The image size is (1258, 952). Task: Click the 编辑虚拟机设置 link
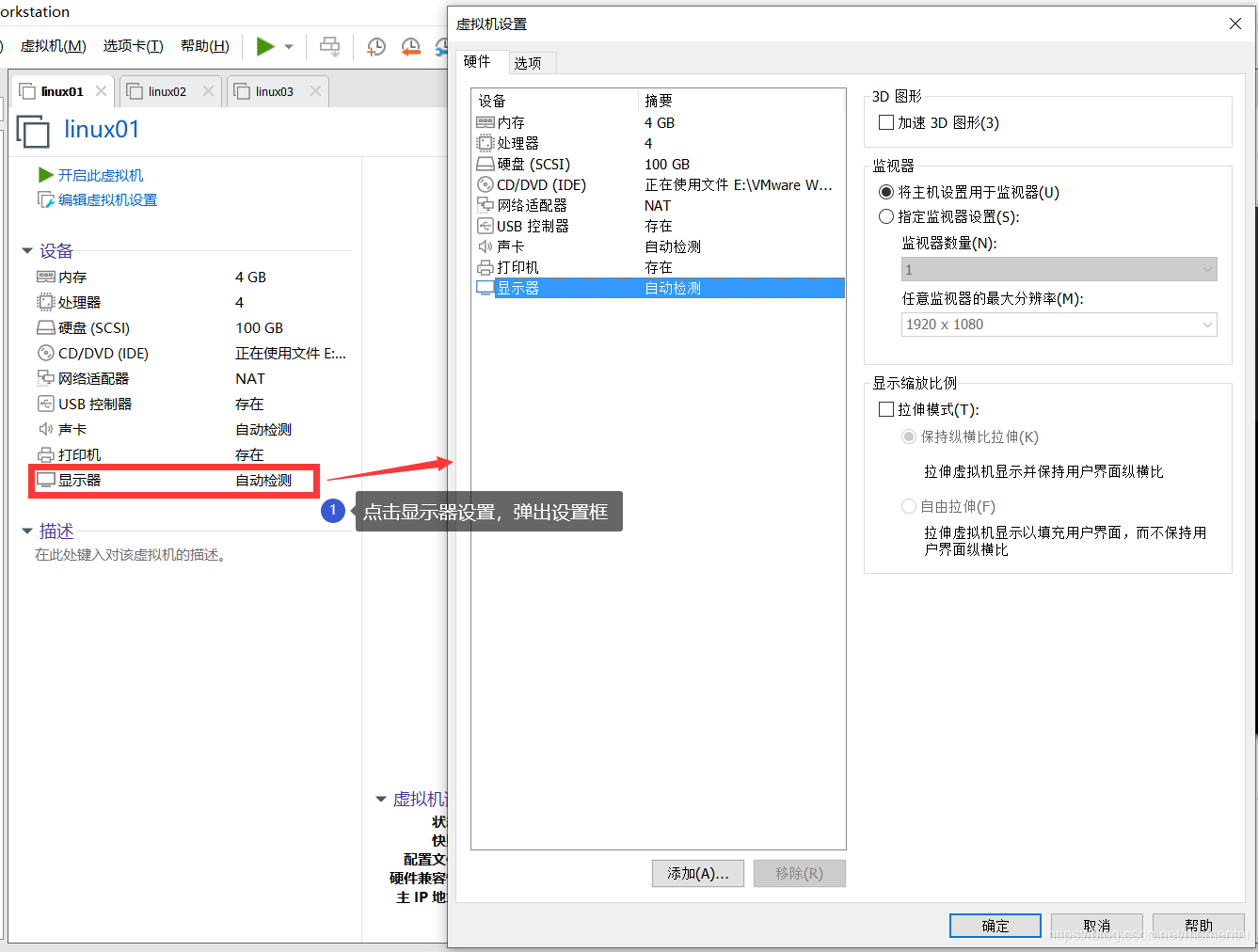(x=107, y=199)
